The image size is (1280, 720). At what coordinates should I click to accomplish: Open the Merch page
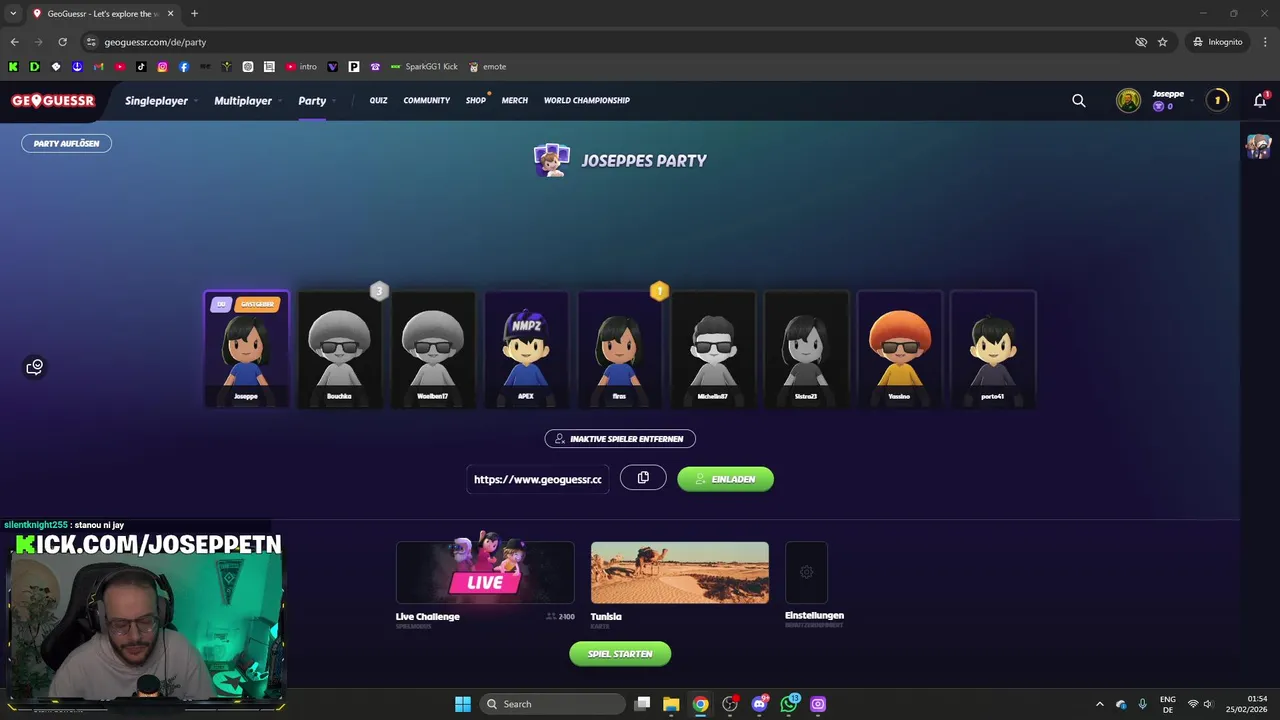(515, 100)
